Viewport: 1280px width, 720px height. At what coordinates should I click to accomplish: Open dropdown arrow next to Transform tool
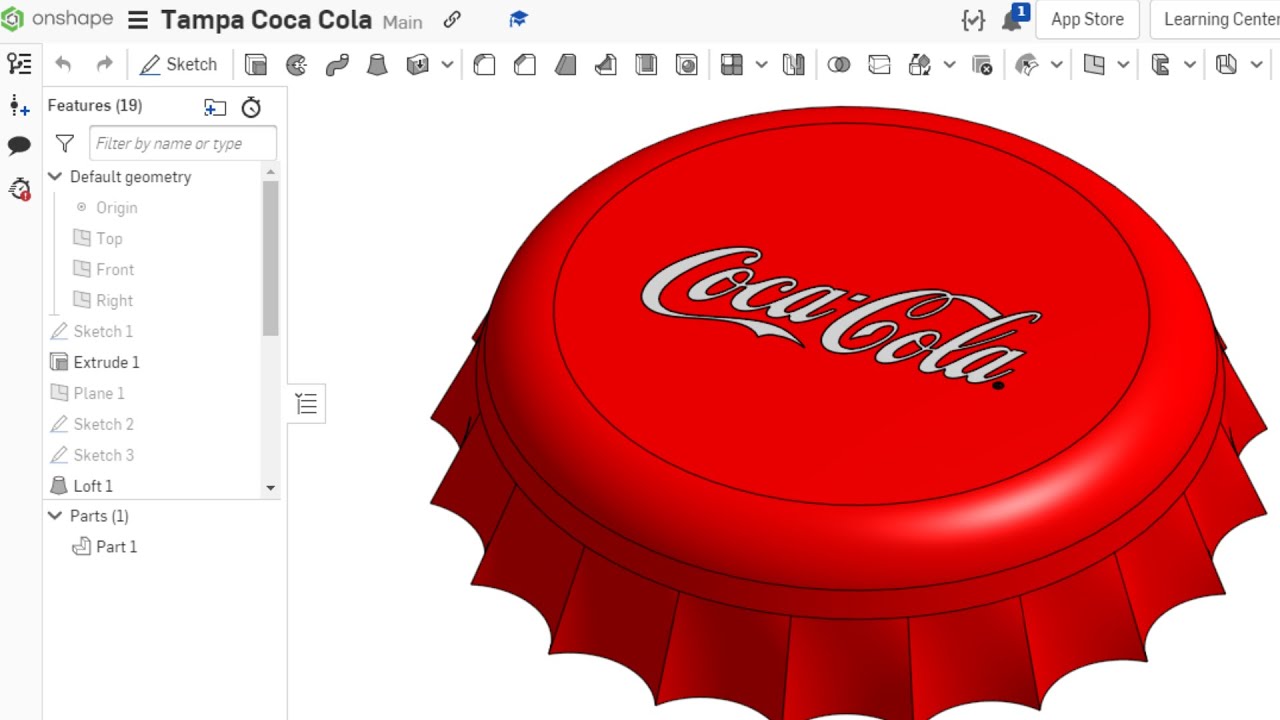click(949, 65)
